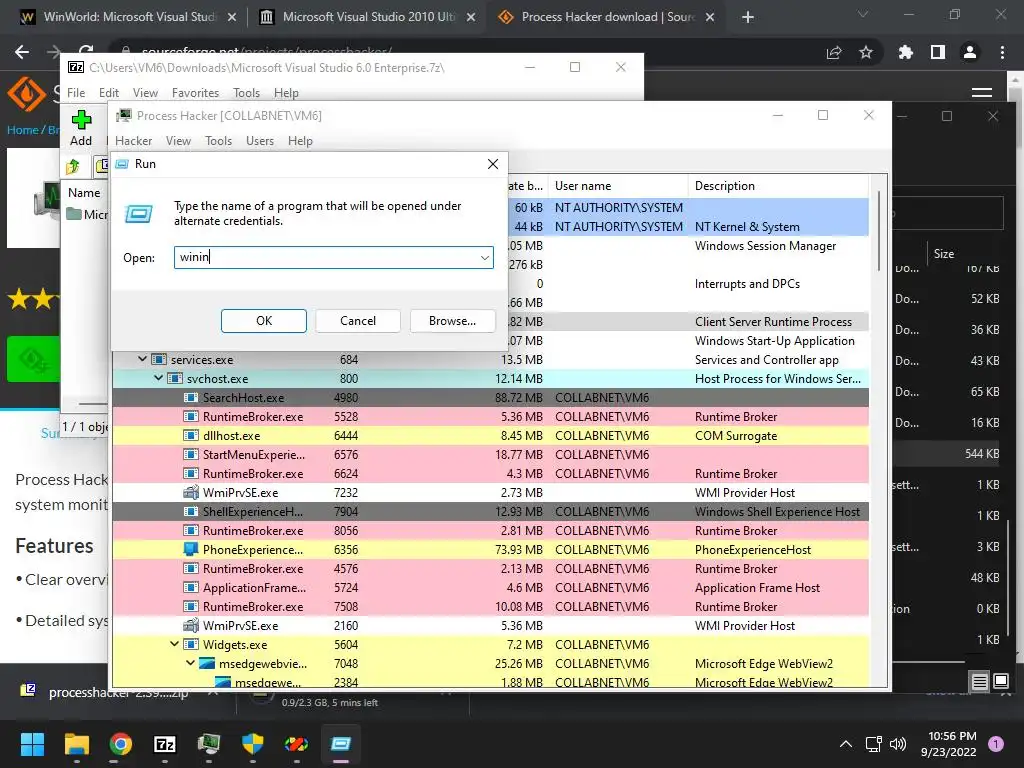Click Name column header in 7-Zip
The height and width of the screenshot is (768, 1024).
(84, 193)
